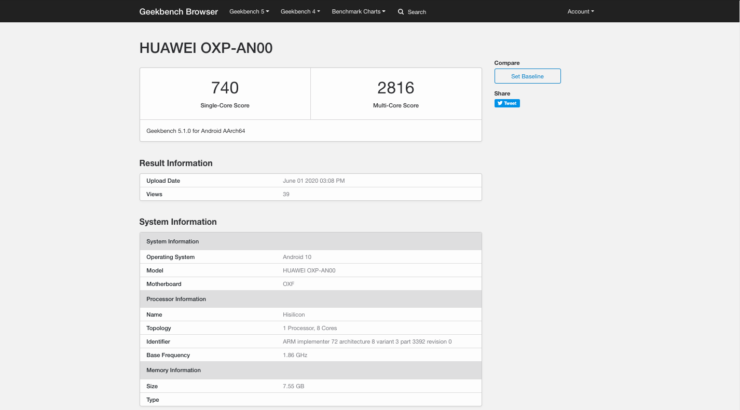
Task: Select the memory size '7.55 GB'
Action: [x=293, y=386]
